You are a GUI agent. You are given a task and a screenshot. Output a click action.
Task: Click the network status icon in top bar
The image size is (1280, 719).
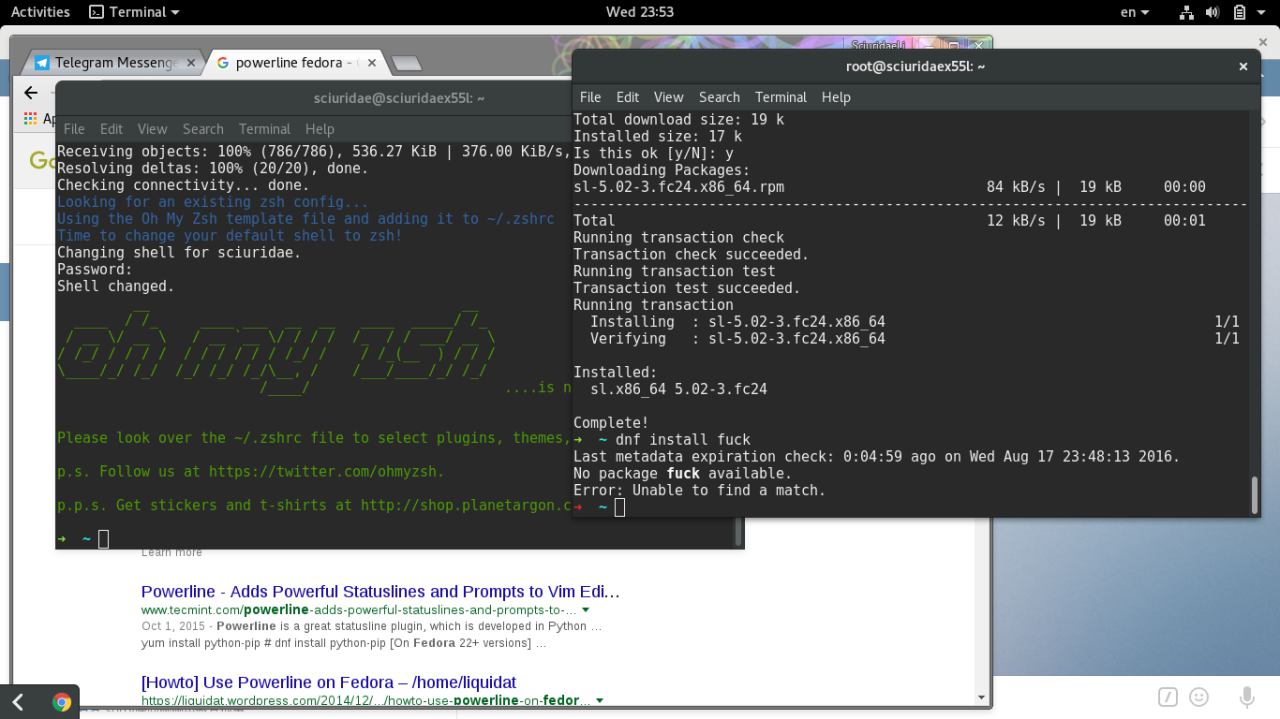pos(1187,12)
